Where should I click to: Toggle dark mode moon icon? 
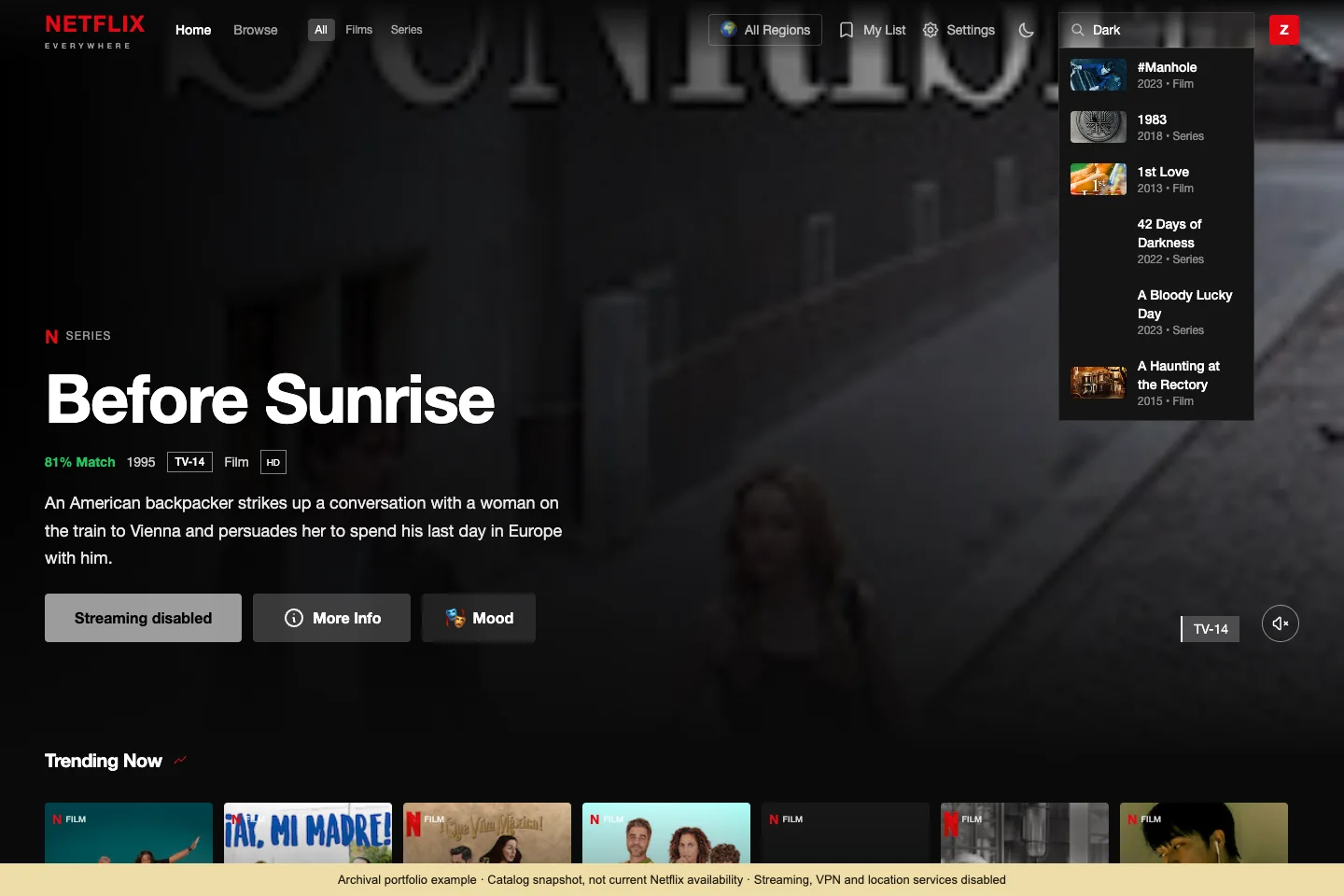pos(1027,30)
